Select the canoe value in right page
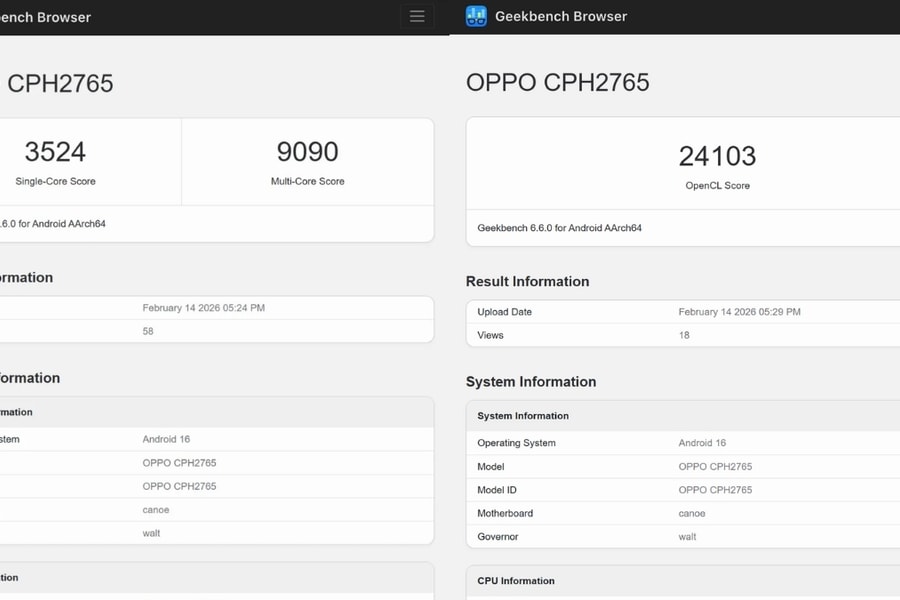The height and width of the screenshot is (600, 900). click(x=692, y=513)
